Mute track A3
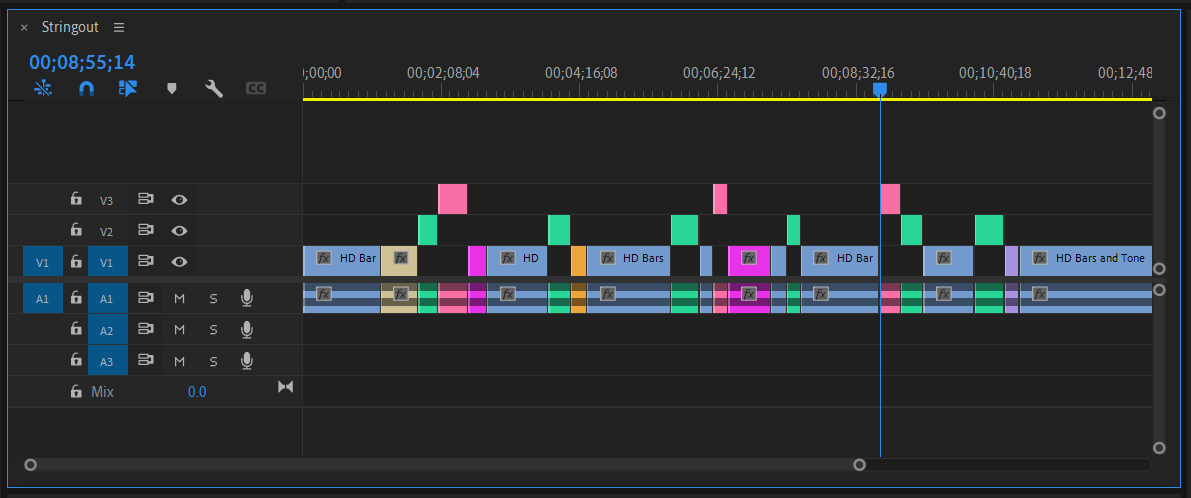Viewport: 1191px width, 498px height. pos(180,361)
